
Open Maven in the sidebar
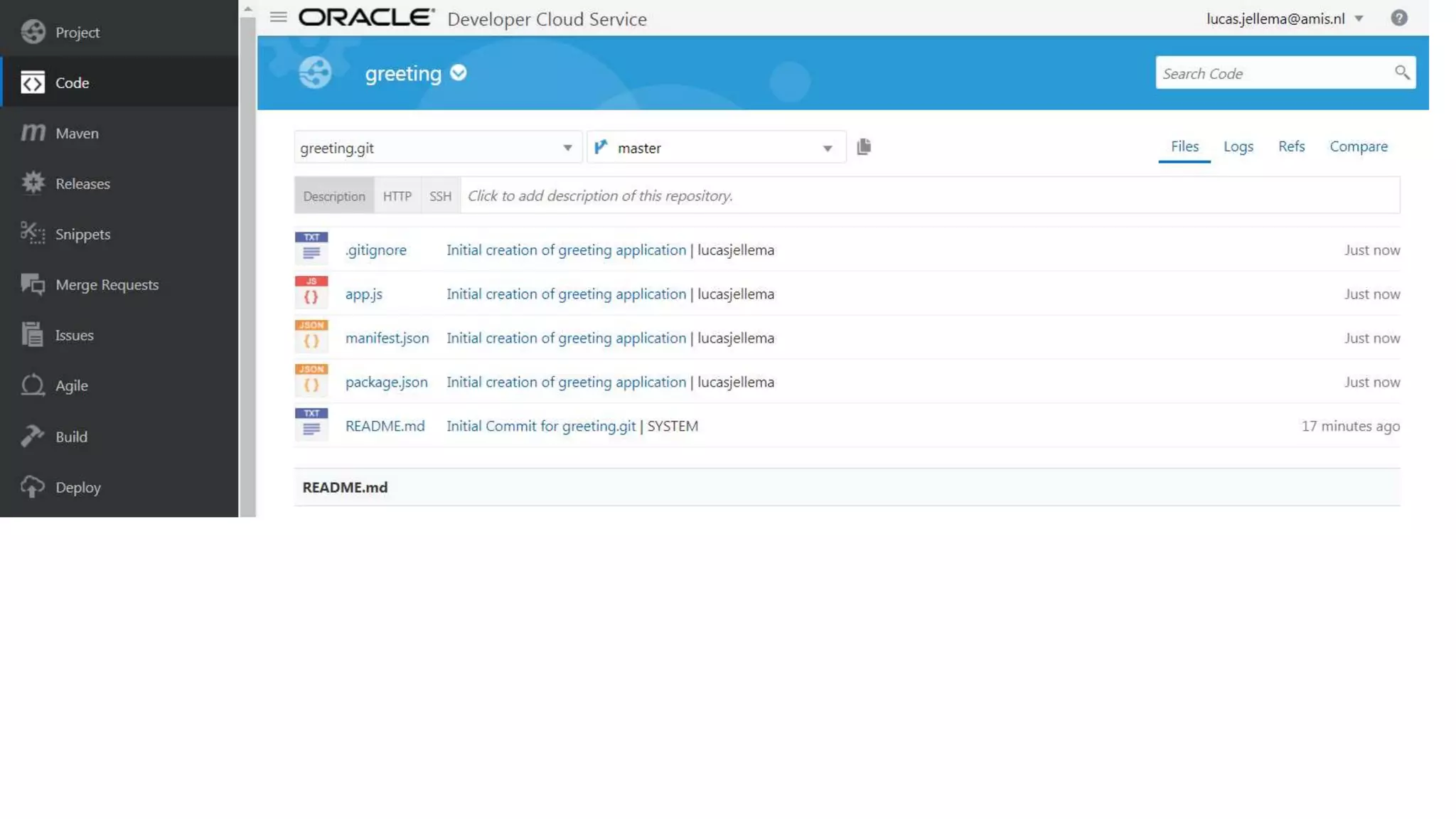tap(77, 133)
